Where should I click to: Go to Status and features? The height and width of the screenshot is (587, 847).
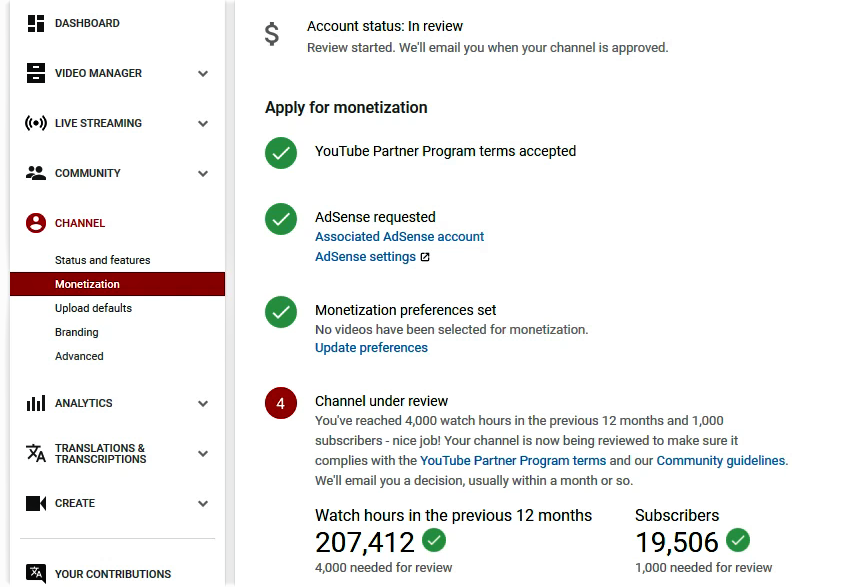(x=103, y=260)
